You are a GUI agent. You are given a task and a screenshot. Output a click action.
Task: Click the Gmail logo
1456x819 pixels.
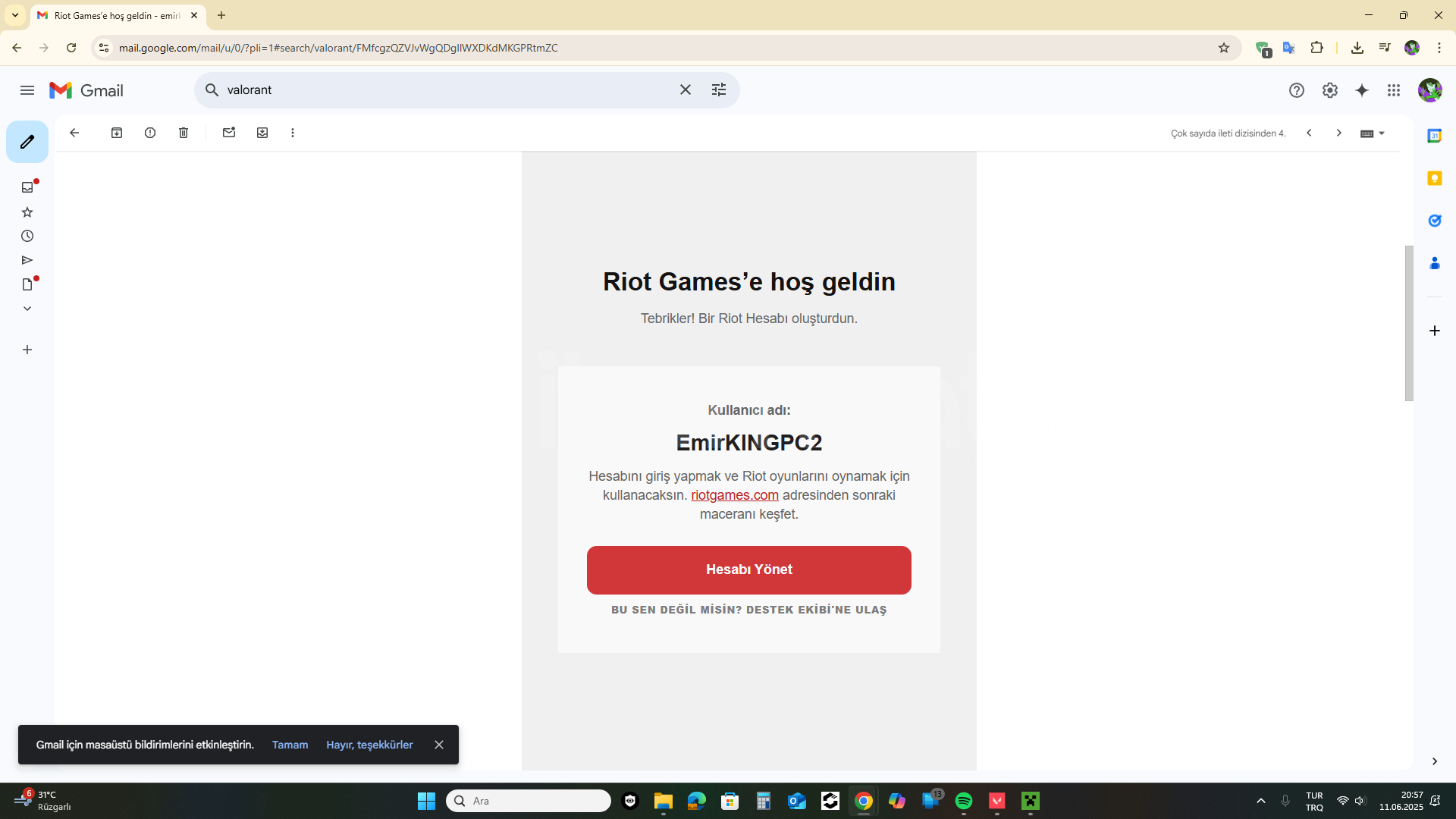click(x=86, y=90)
